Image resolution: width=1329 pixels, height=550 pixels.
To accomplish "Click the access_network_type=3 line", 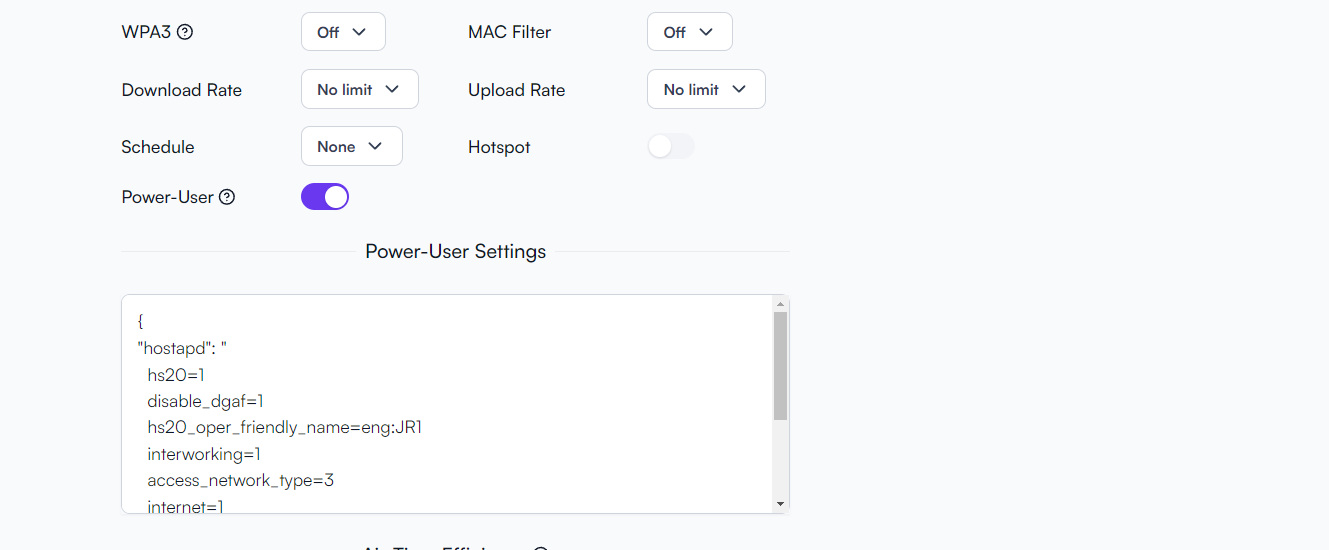I will coord(241,481).
